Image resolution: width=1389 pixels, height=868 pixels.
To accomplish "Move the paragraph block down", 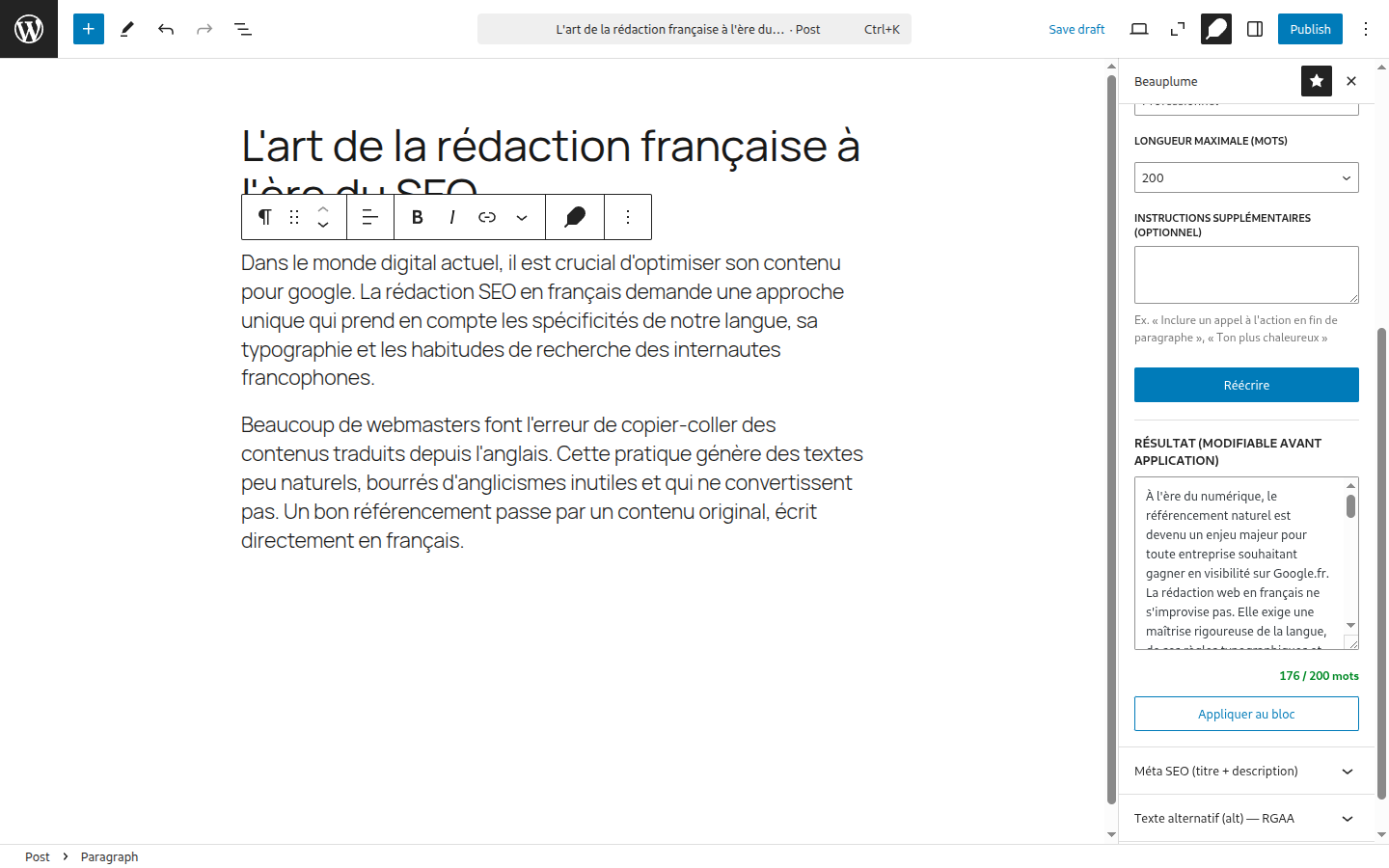I will (x=323, y=226).
